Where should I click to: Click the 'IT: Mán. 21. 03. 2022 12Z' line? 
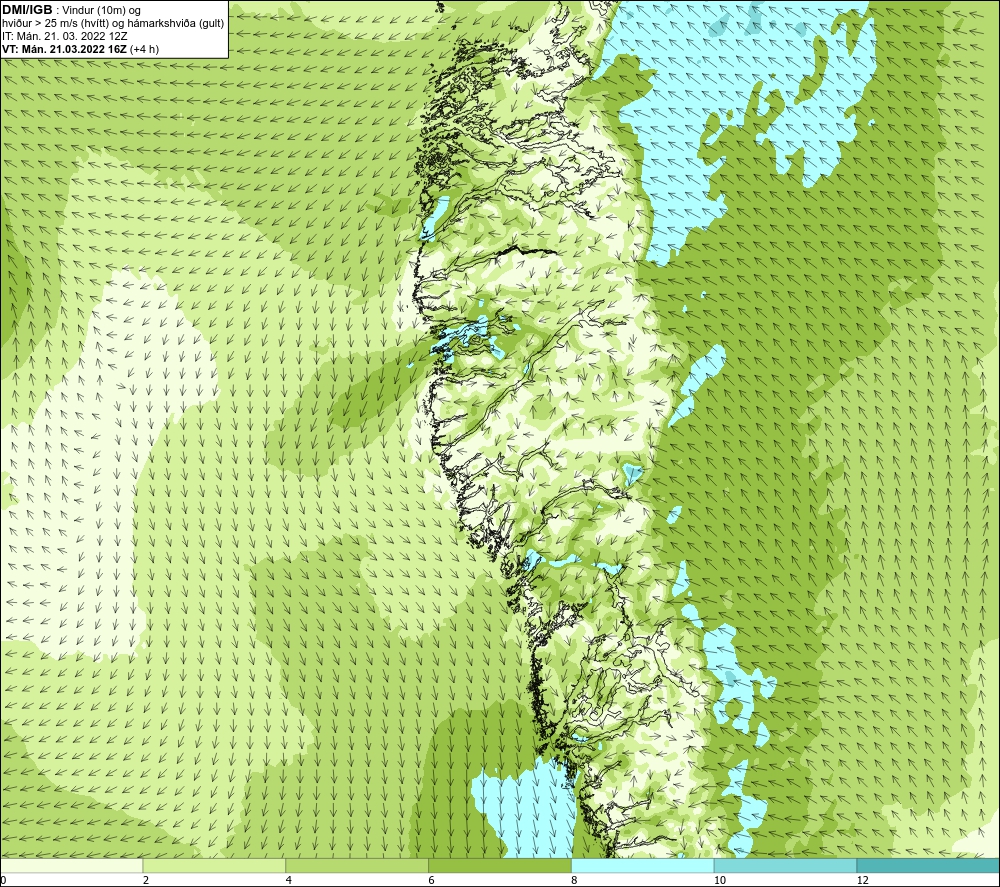coord(64,36)
